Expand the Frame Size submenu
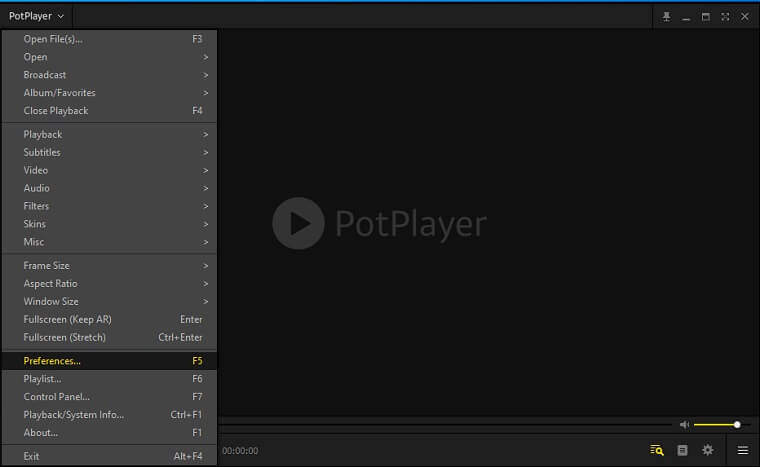 110,266
